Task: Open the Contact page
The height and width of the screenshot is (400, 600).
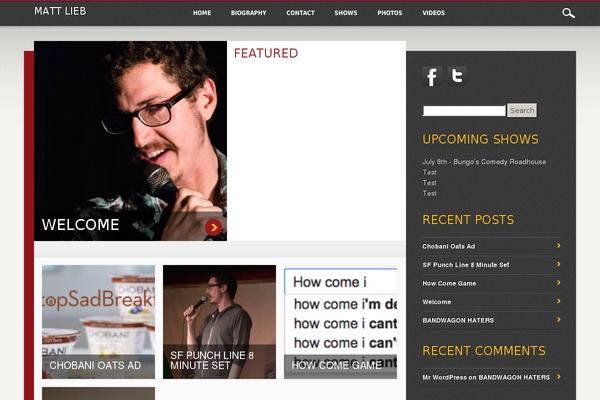Action: tap(300, 13)
